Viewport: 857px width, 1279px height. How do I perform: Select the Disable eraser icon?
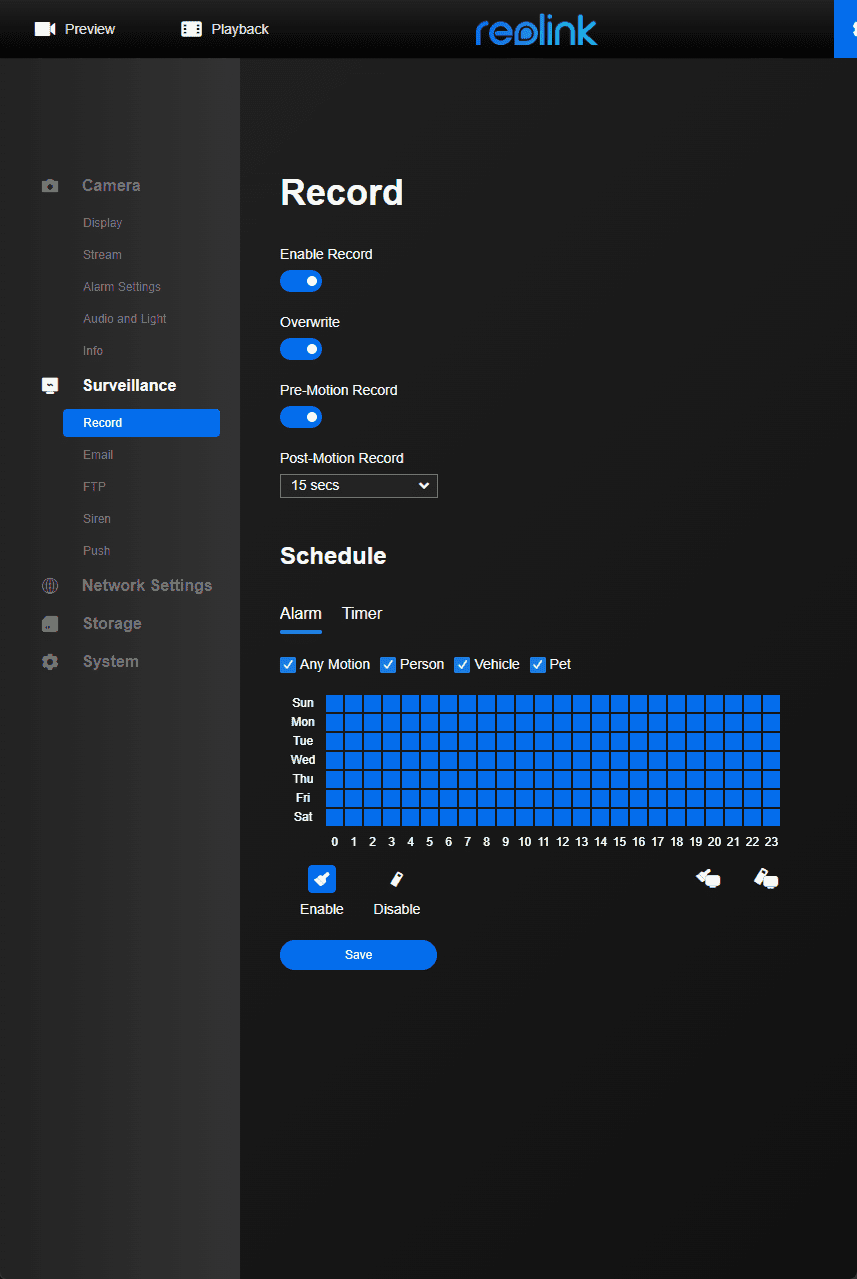coord(397,879)
